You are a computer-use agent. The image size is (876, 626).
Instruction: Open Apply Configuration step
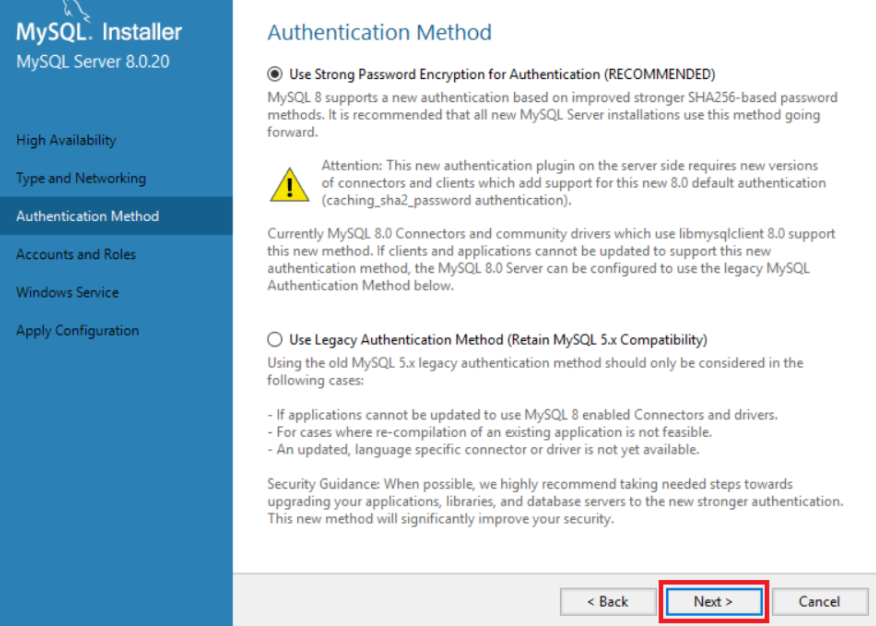(77, 331)
